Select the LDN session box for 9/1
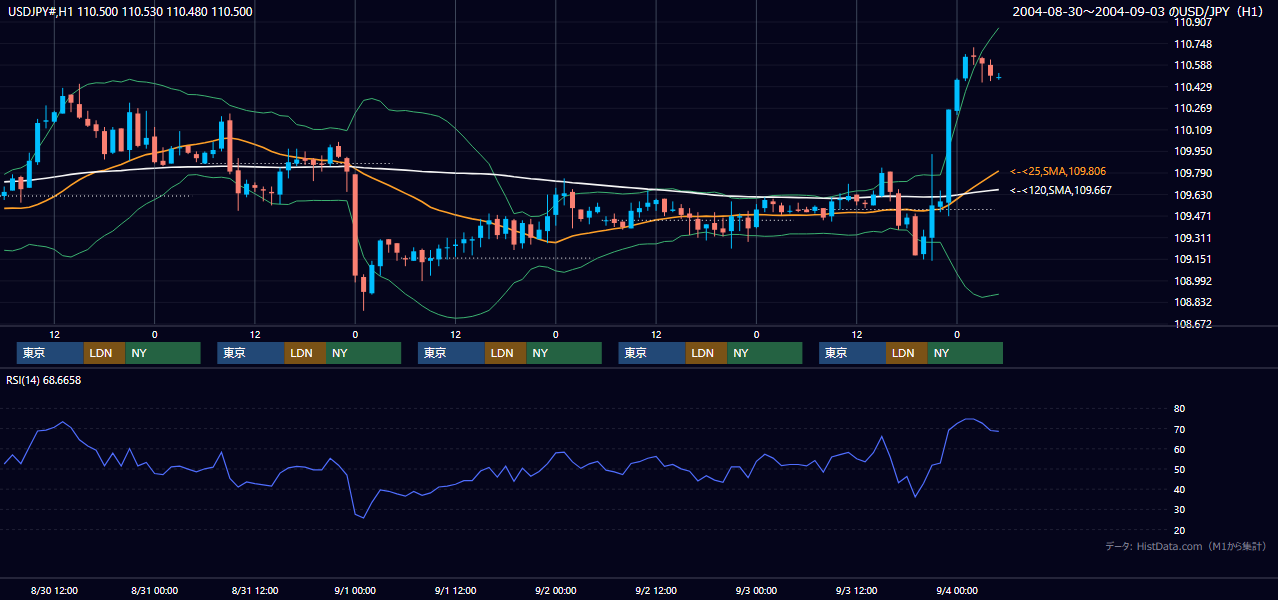Screen dimensions: 1278x600 (505, 353)
